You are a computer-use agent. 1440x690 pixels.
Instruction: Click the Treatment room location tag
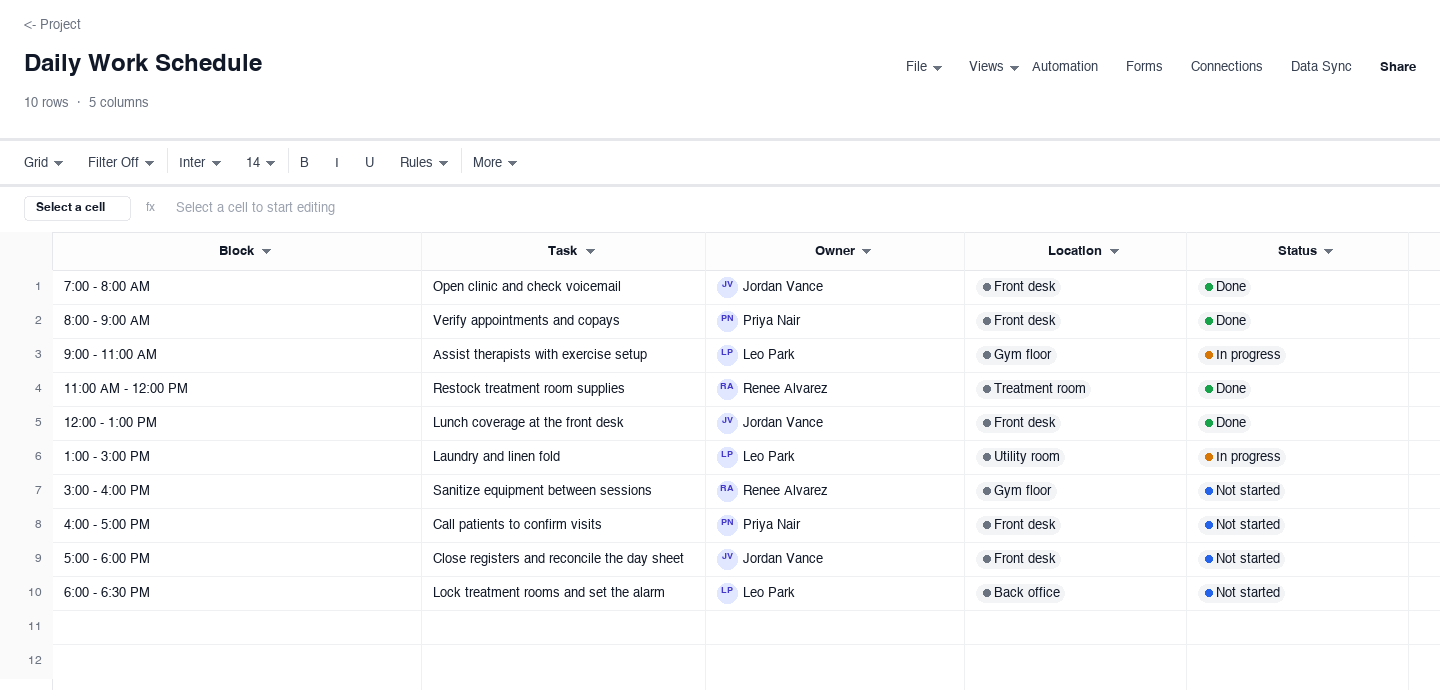point(1034,389)
